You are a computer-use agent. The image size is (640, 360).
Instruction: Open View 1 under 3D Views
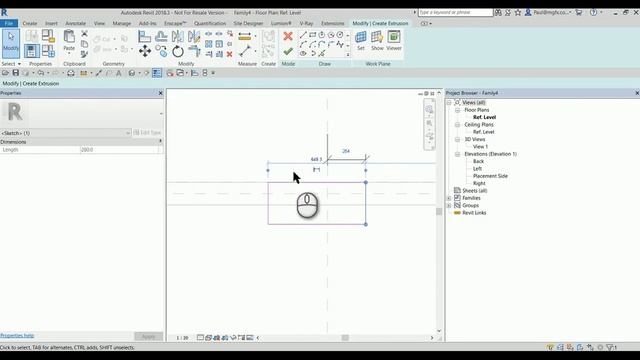tap(480, 147)
